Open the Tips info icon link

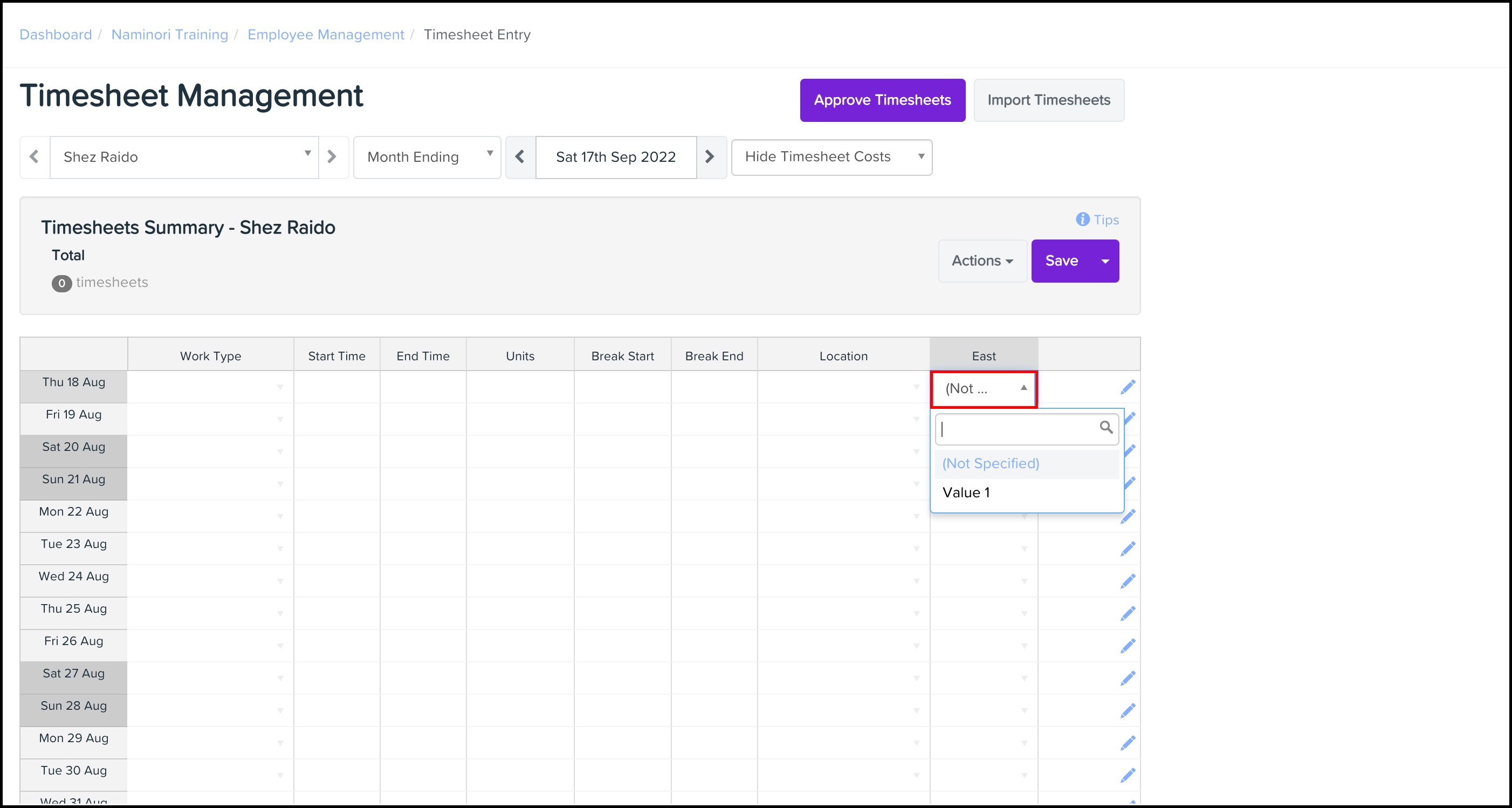[x=1097, y=220]
